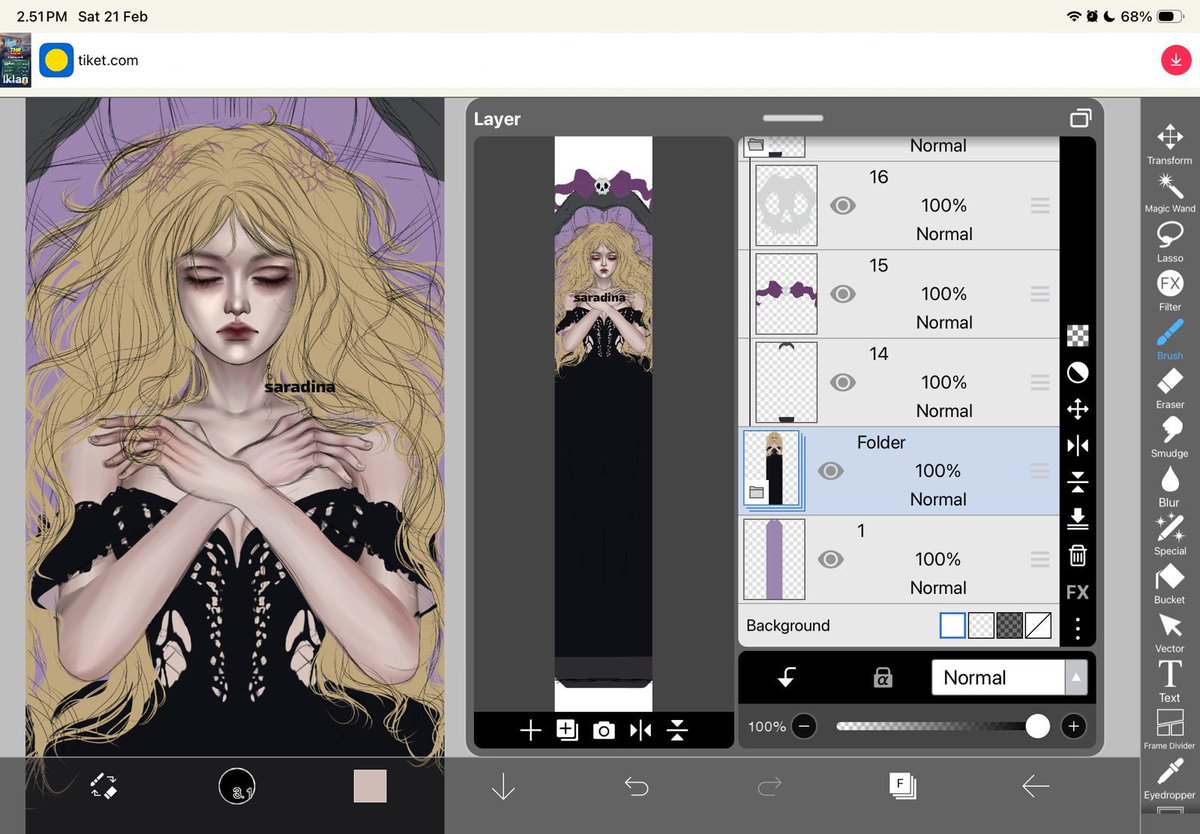The width and height of the screenshot is (1200, 834).
Task: Open the Filter tool
Action: (1168, 290)
